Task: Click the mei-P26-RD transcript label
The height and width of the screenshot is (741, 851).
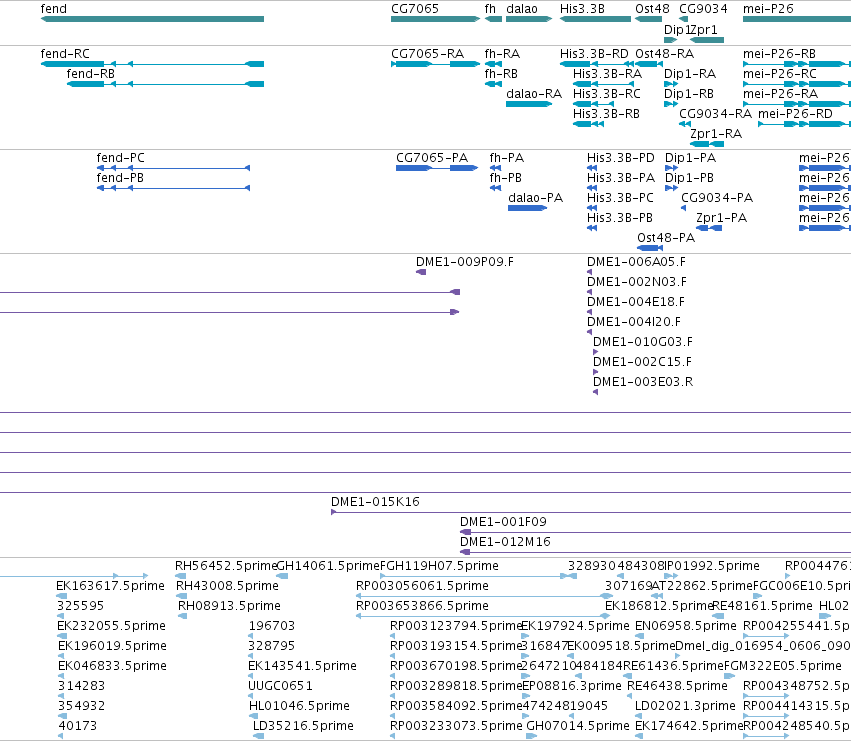Action: 795,114
